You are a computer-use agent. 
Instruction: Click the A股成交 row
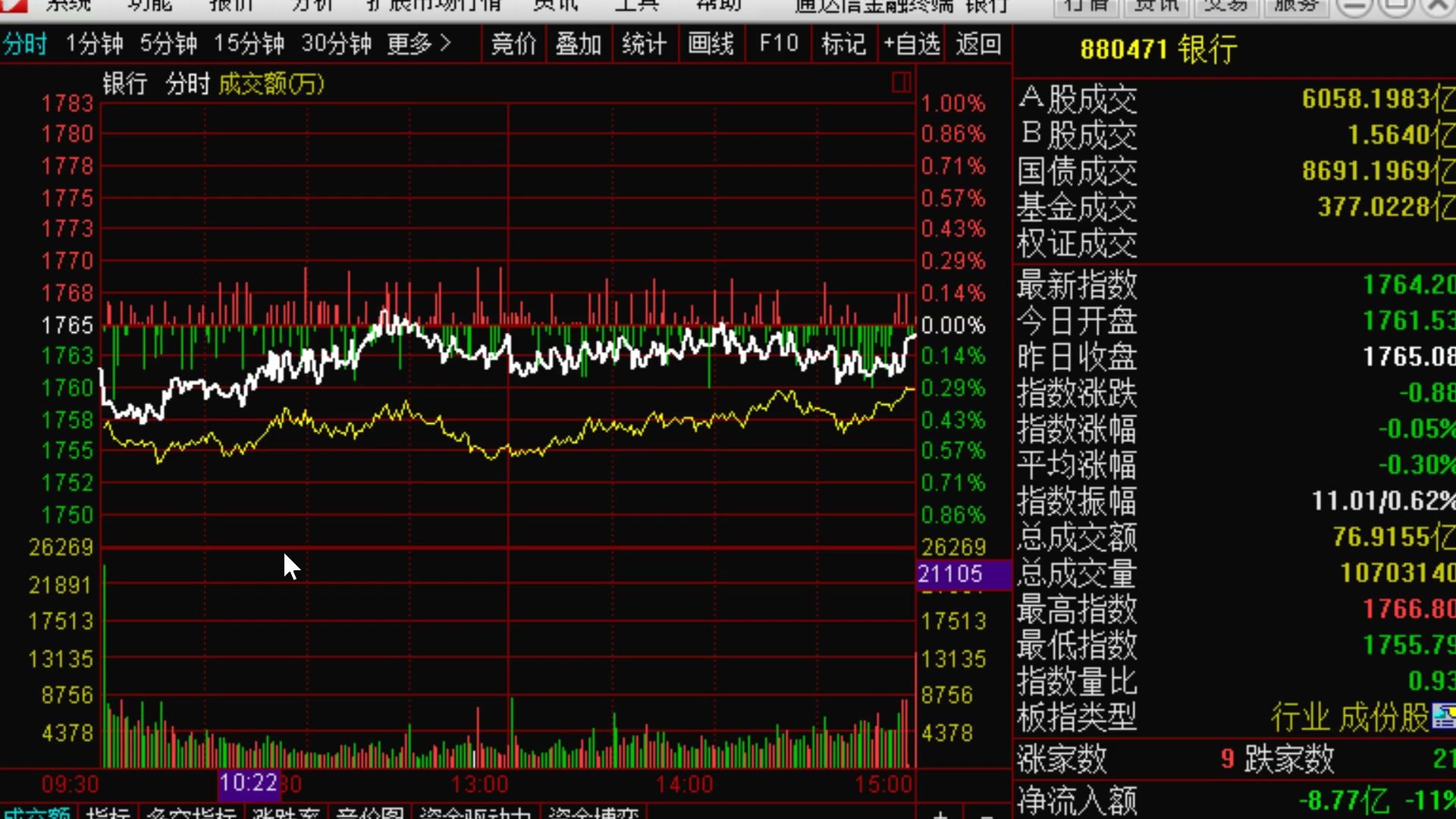click(1235, 99)
